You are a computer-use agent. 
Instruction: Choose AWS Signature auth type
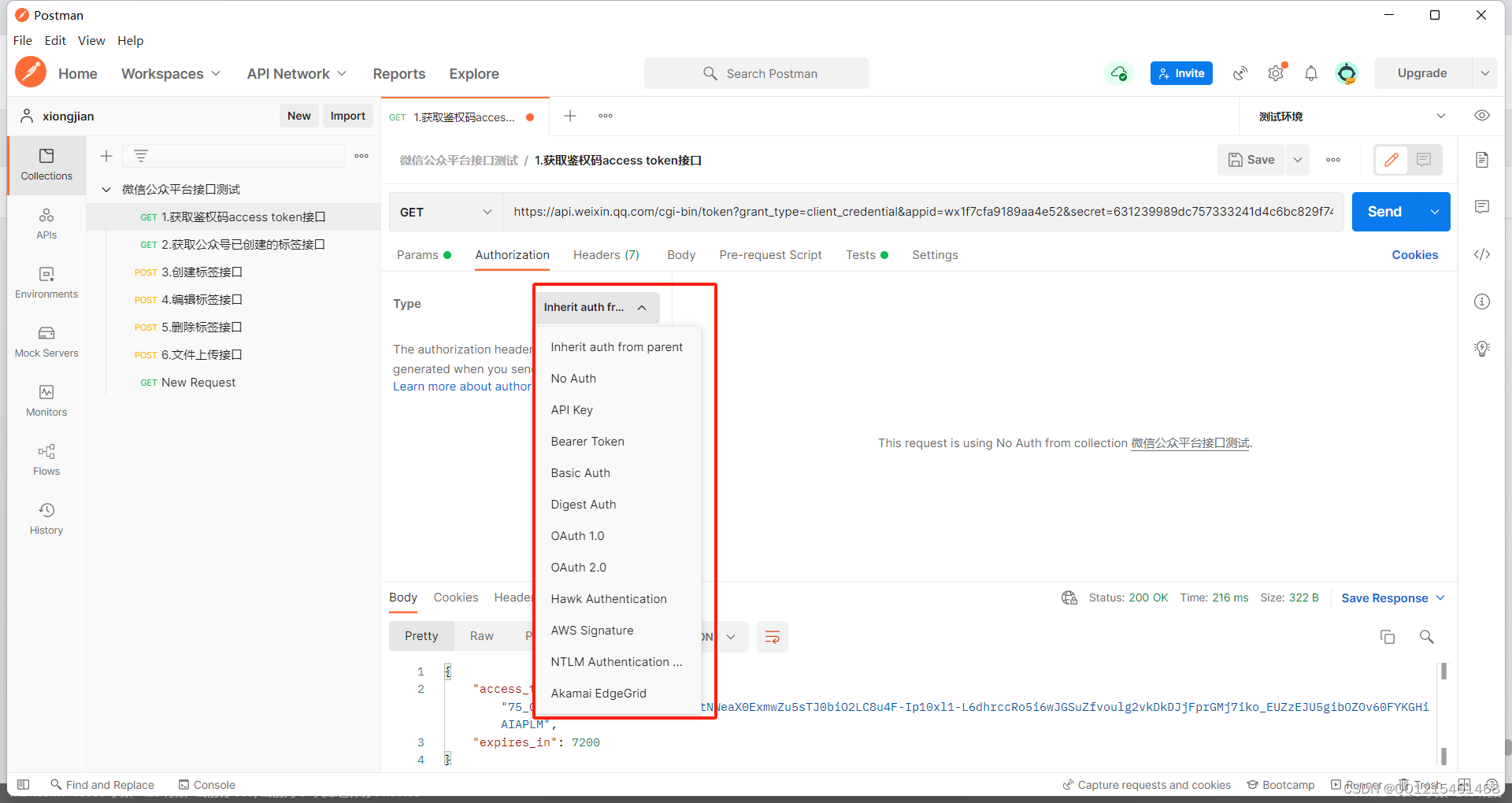tap(592, 631)
